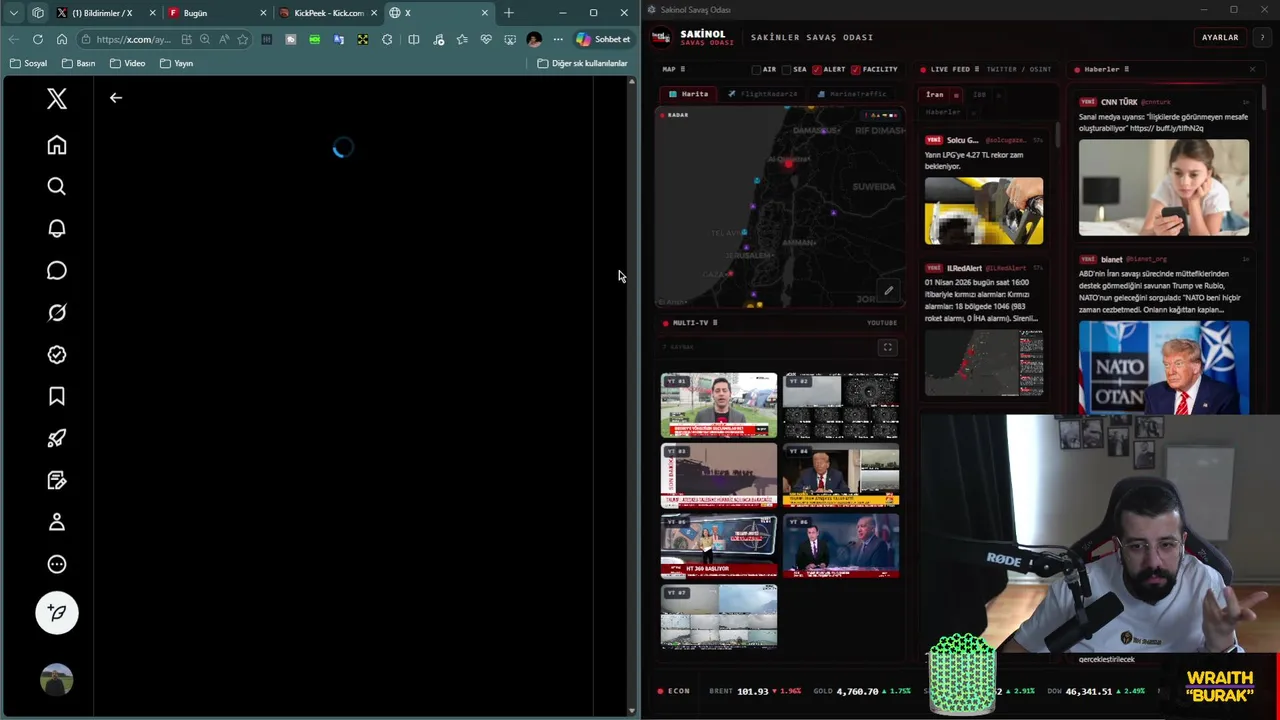Open account avatar at X sidebar bottom
This screenshot has width=1280, height=720.
point(57,679)
